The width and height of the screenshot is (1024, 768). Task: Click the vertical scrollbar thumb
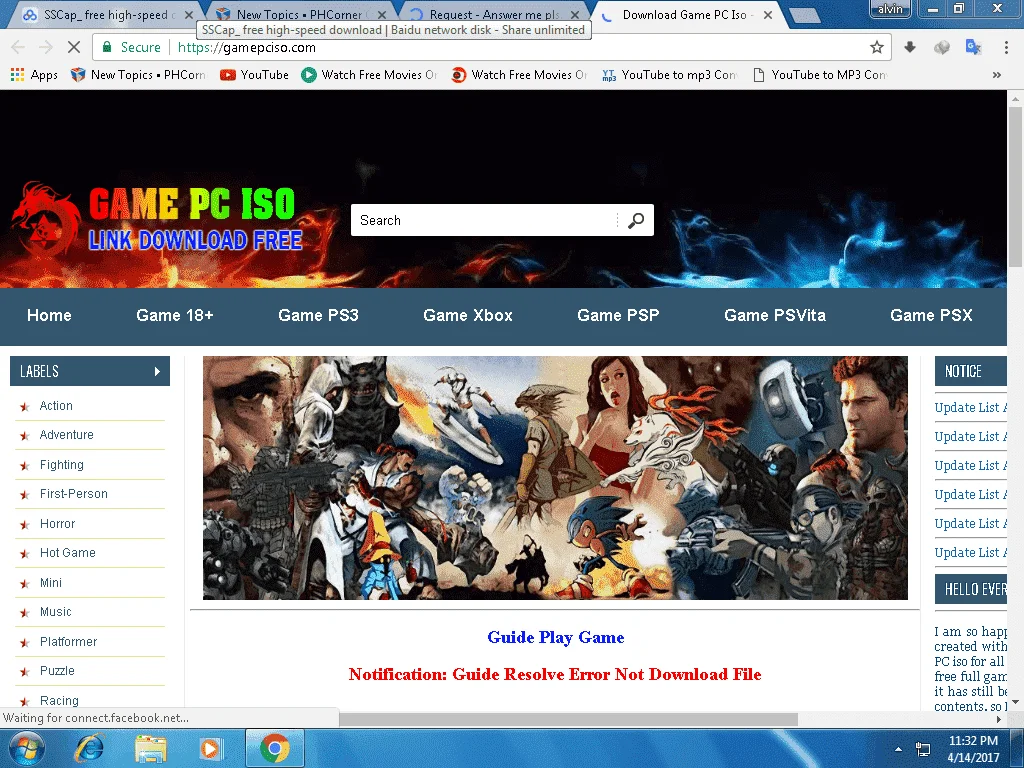tap(1015, 186)
